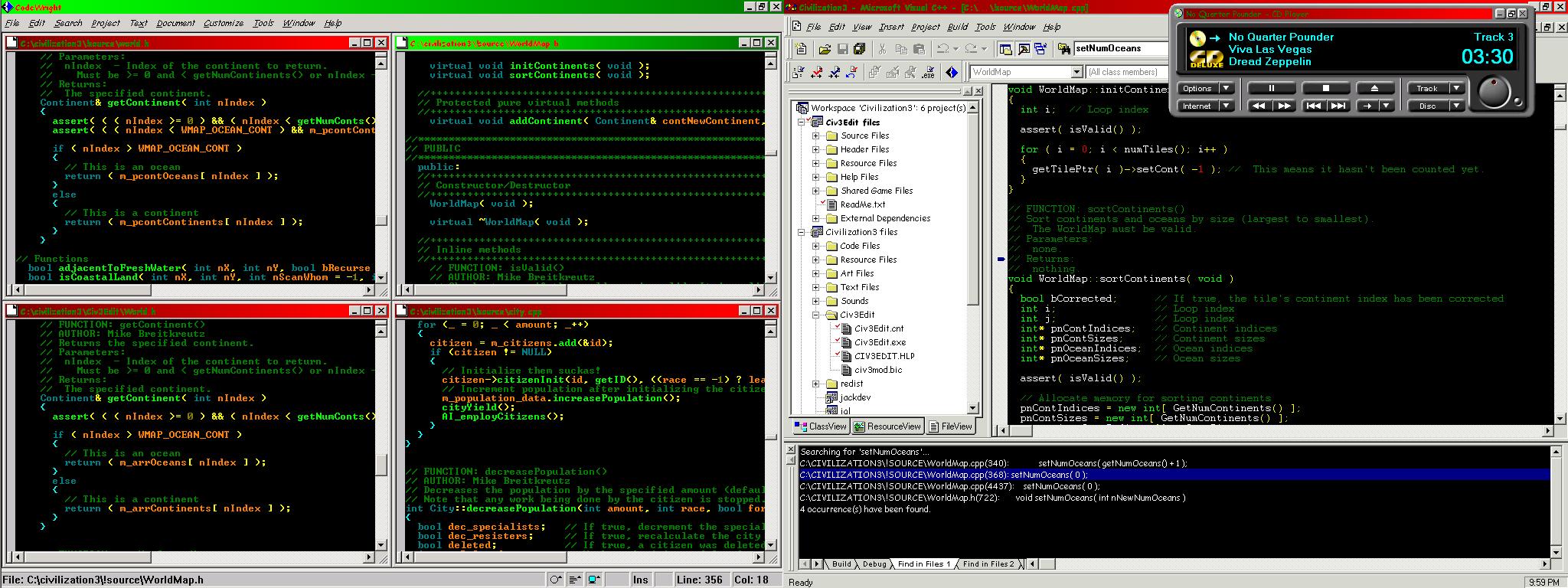The image size is (1568, 588).
Task: Switch to the Debug output tab
Action: click(x=874, y=564)
